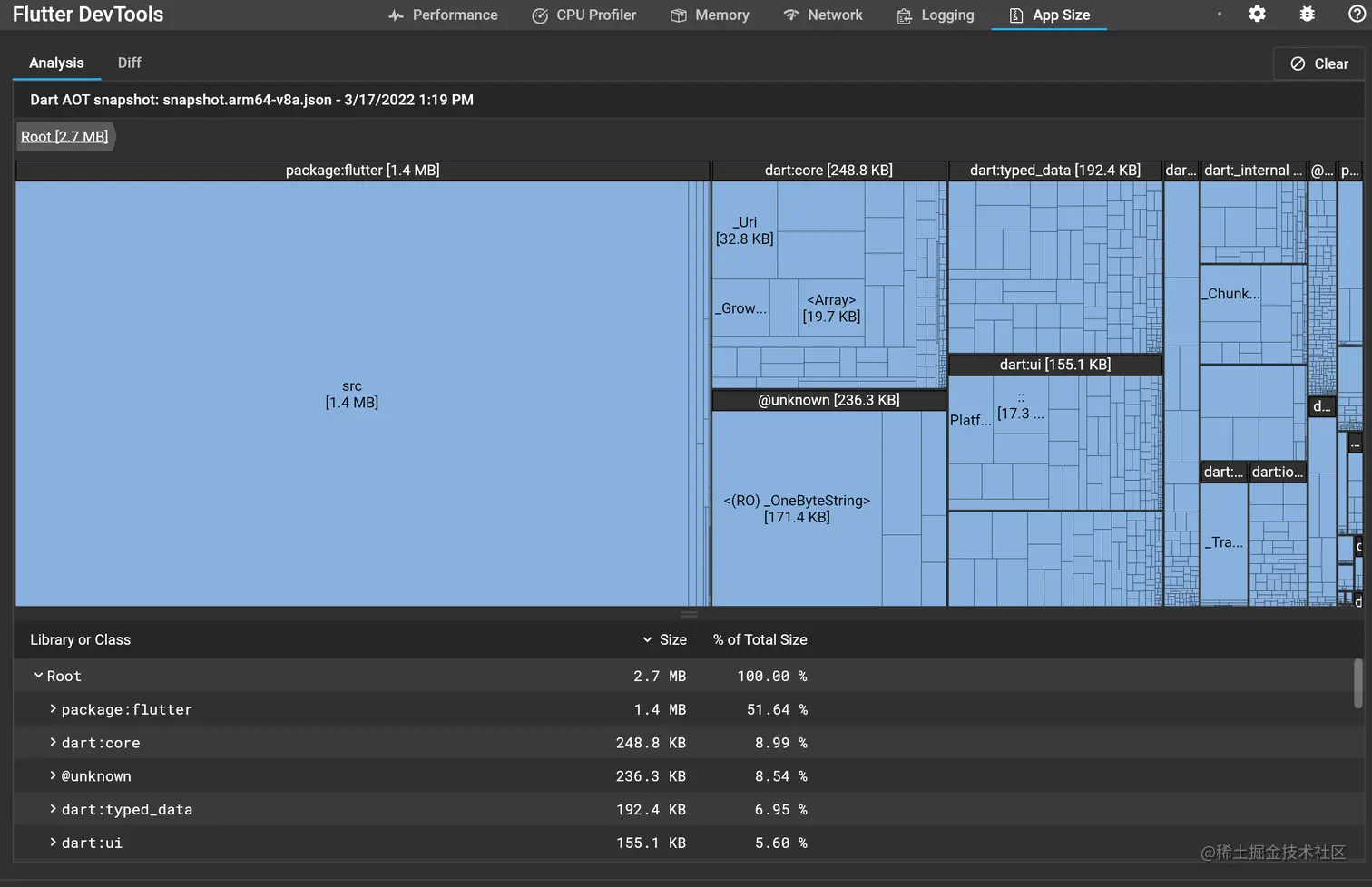Viewport: 1372px width, 887px height.
Task: Expand the dart:typed_data row
Action: click(53, 809)
